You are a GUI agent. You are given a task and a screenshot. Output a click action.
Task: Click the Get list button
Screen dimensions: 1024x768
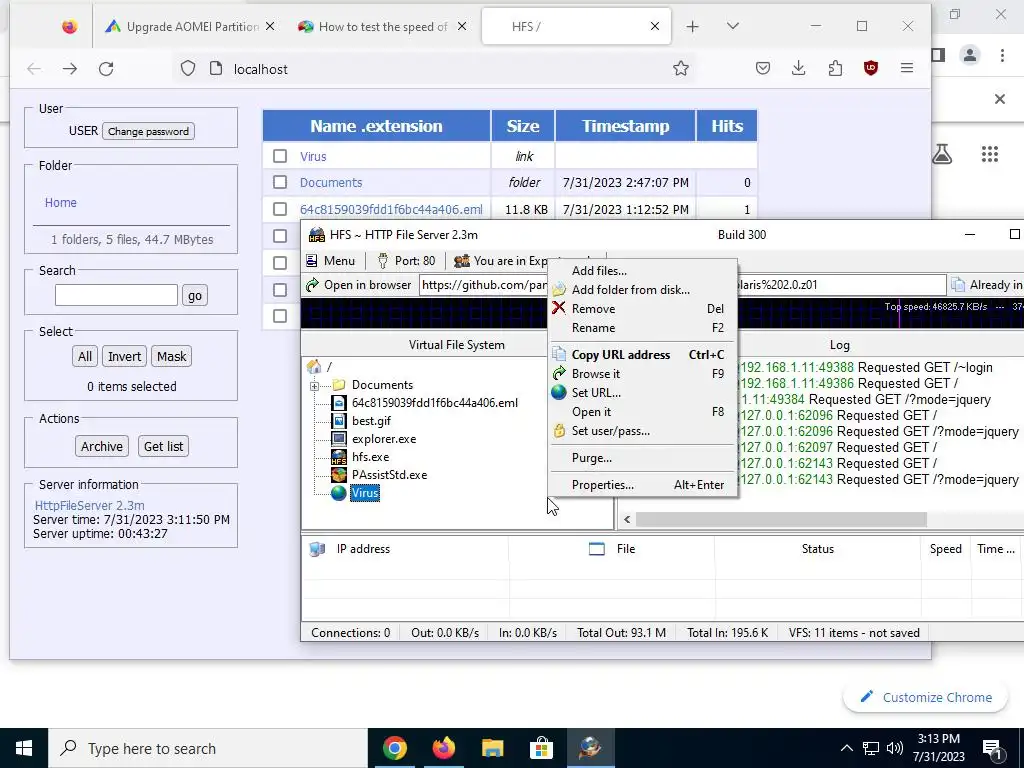point(163,447)
